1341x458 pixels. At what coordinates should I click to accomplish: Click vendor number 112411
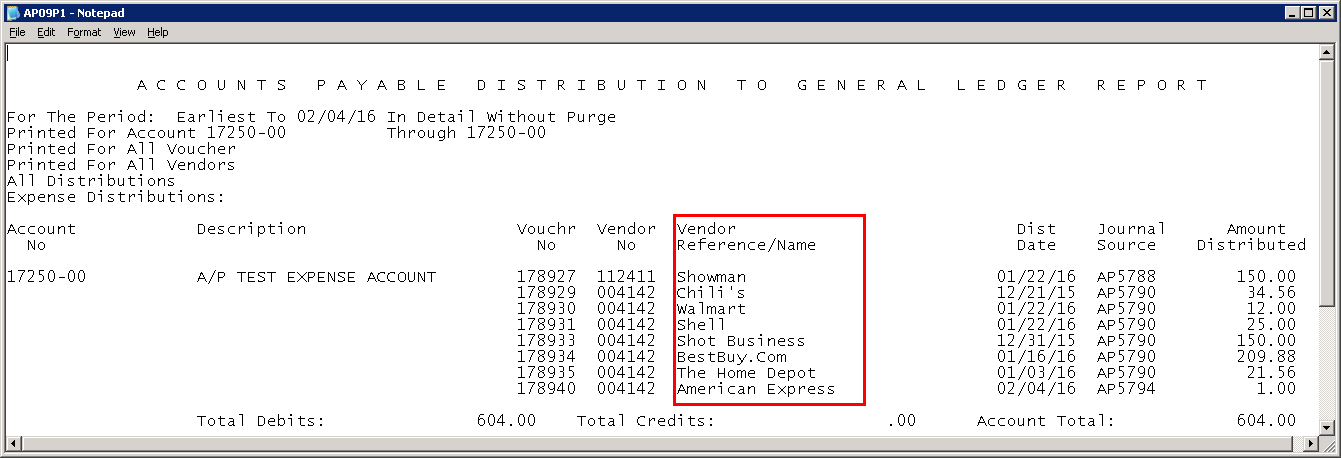tap(626, 277)
